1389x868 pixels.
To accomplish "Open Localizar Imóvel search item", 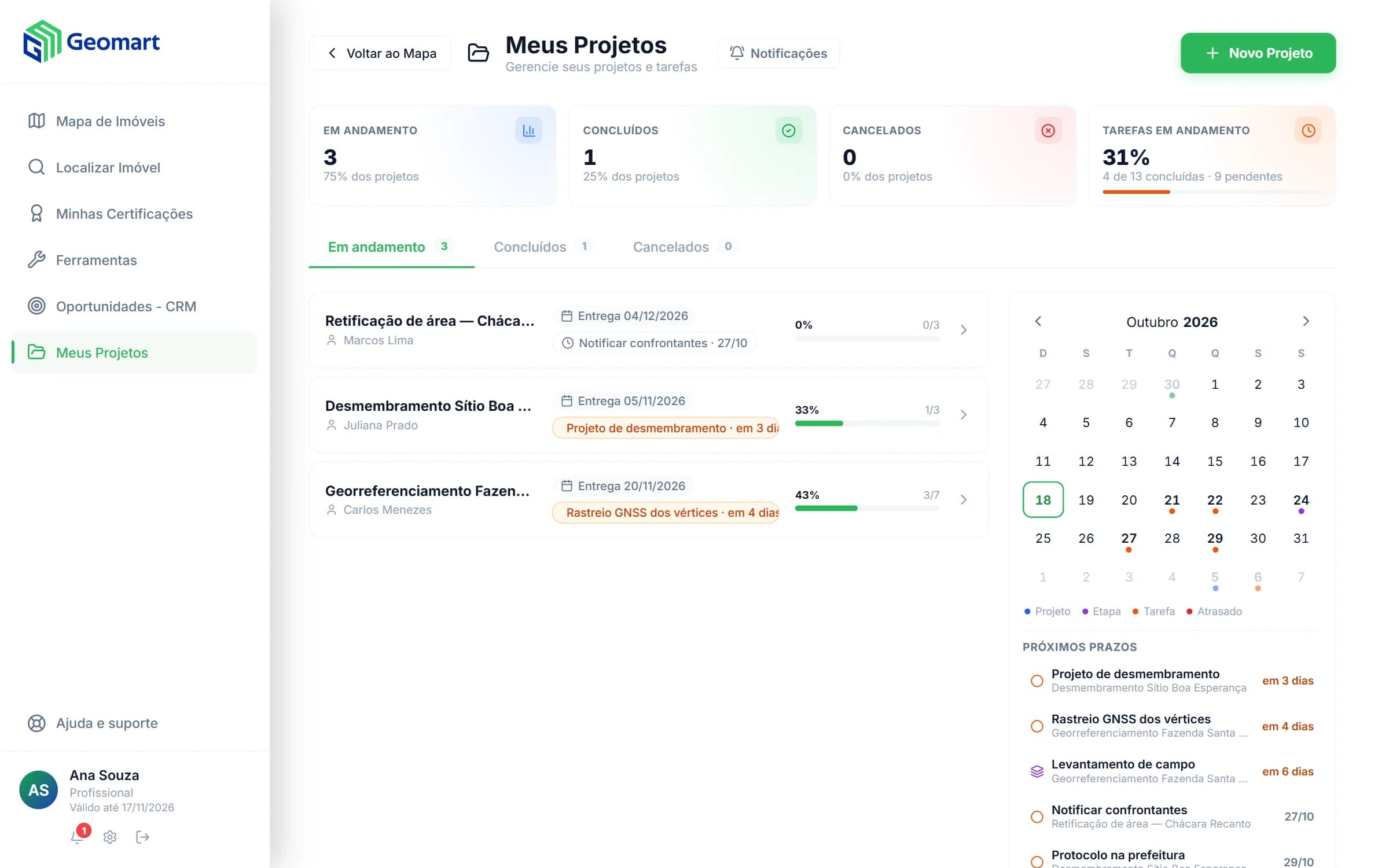I will (x=134, y=167).
